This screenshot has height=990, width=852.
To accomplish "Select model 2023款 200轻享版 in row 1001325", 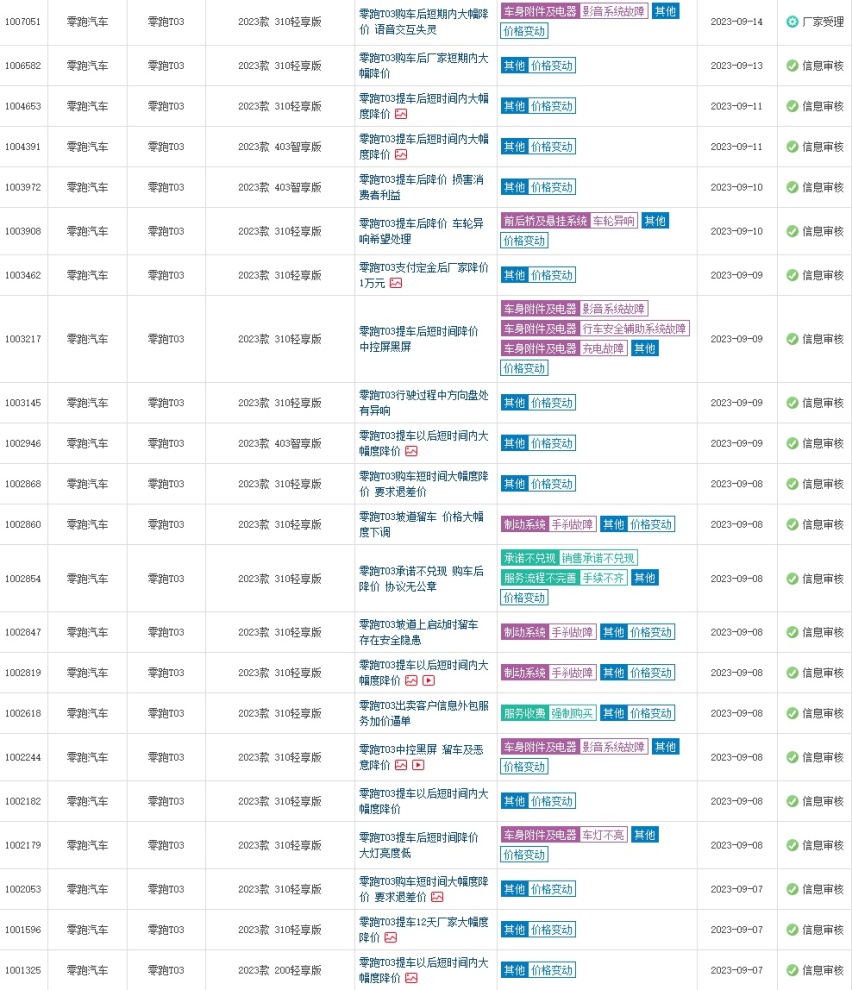I will point(280,970).
